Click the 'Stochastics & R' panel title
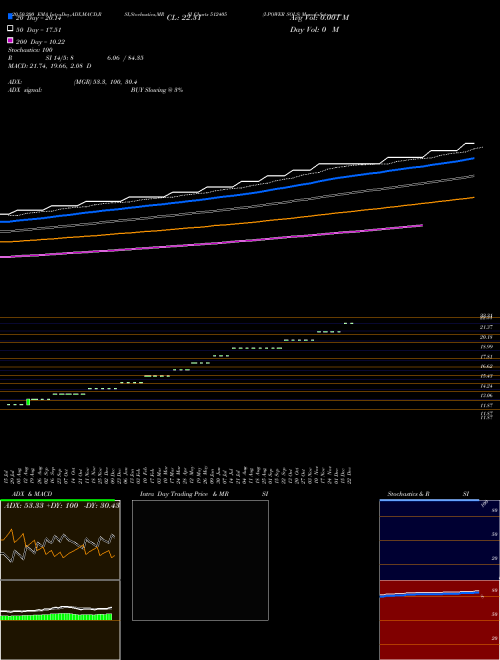Screen dimensions: 500x660 (408, 494)
